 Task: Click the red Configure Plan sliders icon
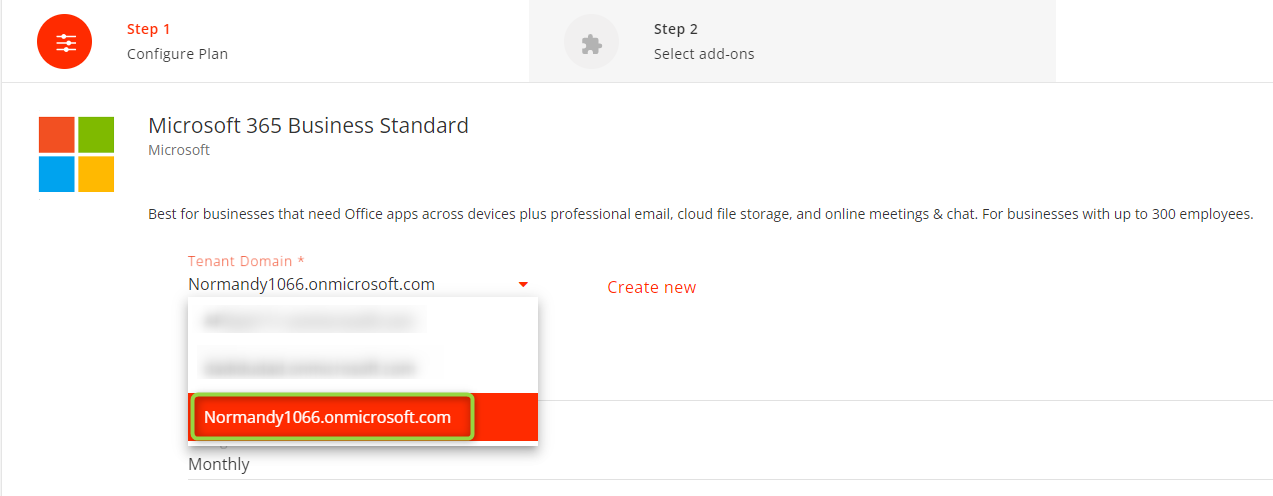click(x=65, y=42)
